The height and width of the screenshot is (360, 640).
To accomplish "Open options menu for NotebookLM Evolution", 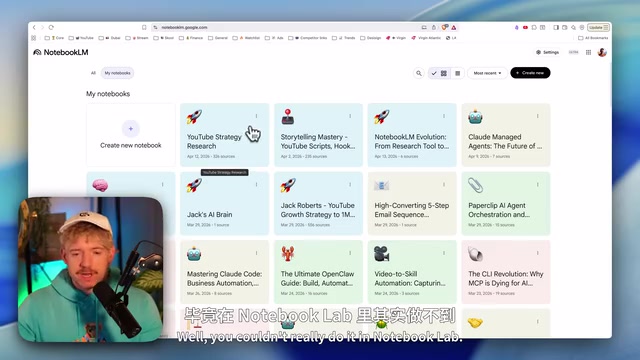I will [x=444, y=116].
